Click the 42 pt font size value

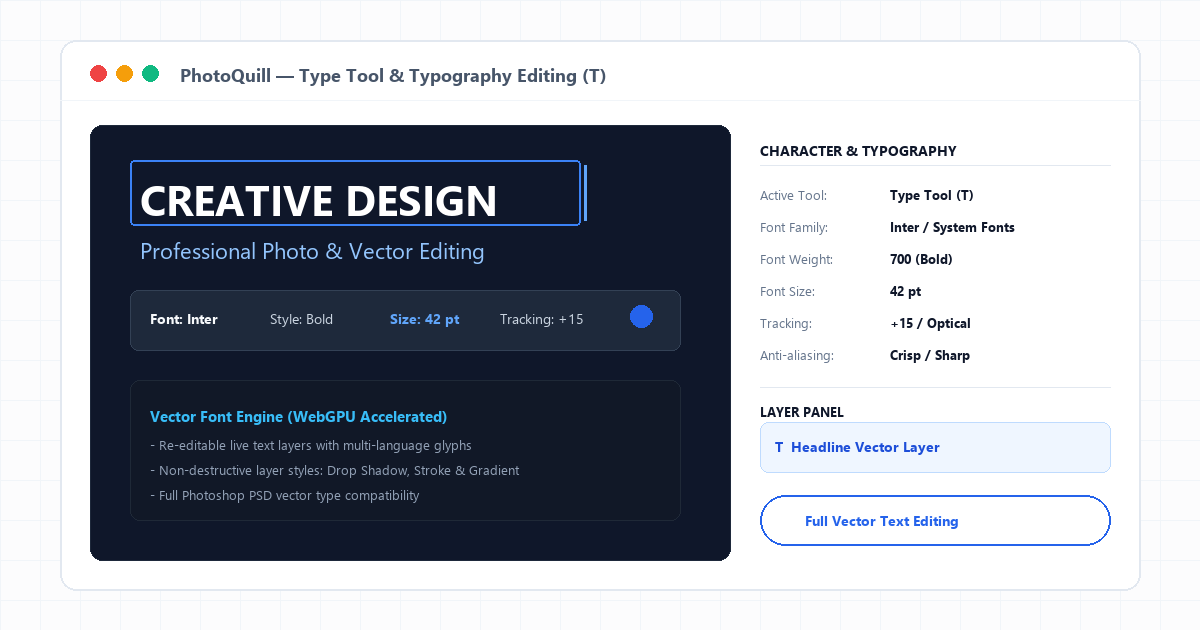coord(905,291)
